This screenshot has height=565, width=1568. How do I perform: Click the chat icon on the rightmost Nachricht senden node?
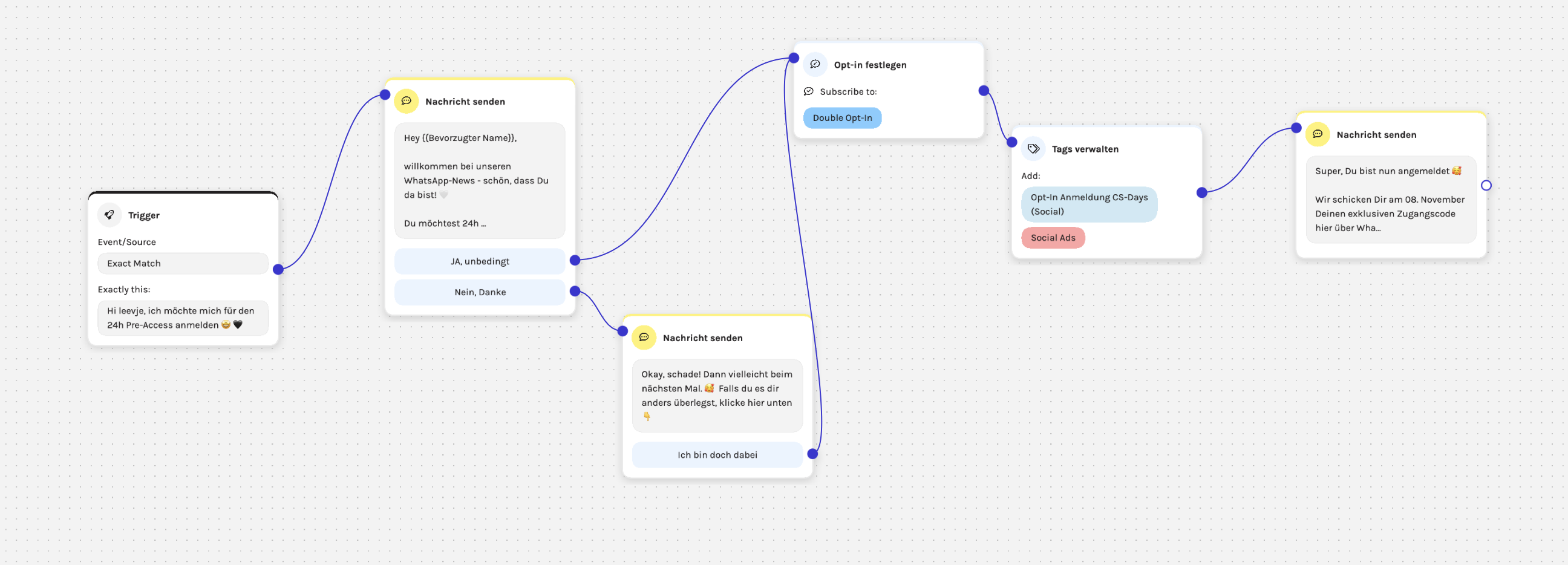tap(1318, 134)
